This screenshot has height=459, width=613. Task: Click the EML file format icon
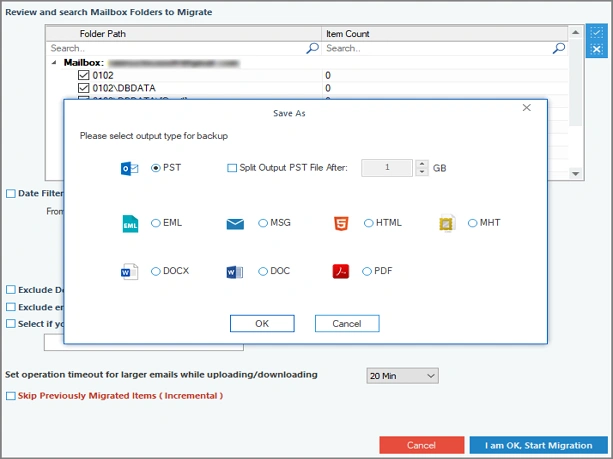click(129, 223)
